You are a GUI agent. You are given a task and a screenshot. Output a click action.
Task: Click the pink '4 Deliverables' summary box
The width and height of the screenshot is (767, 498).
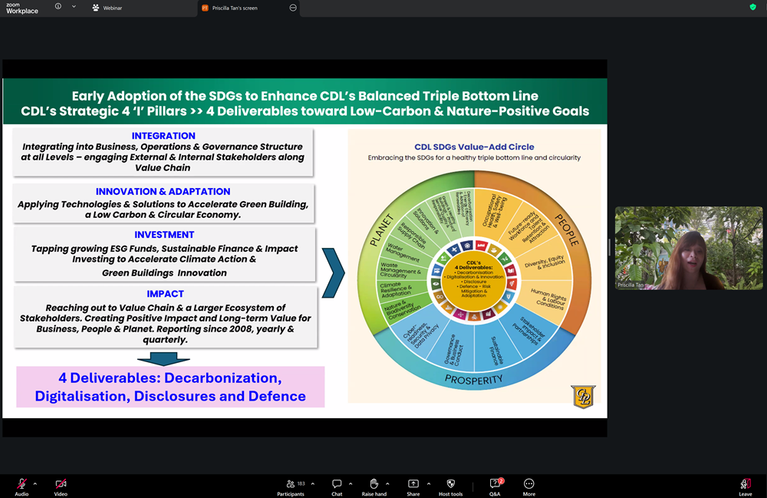tap(170, 387)
